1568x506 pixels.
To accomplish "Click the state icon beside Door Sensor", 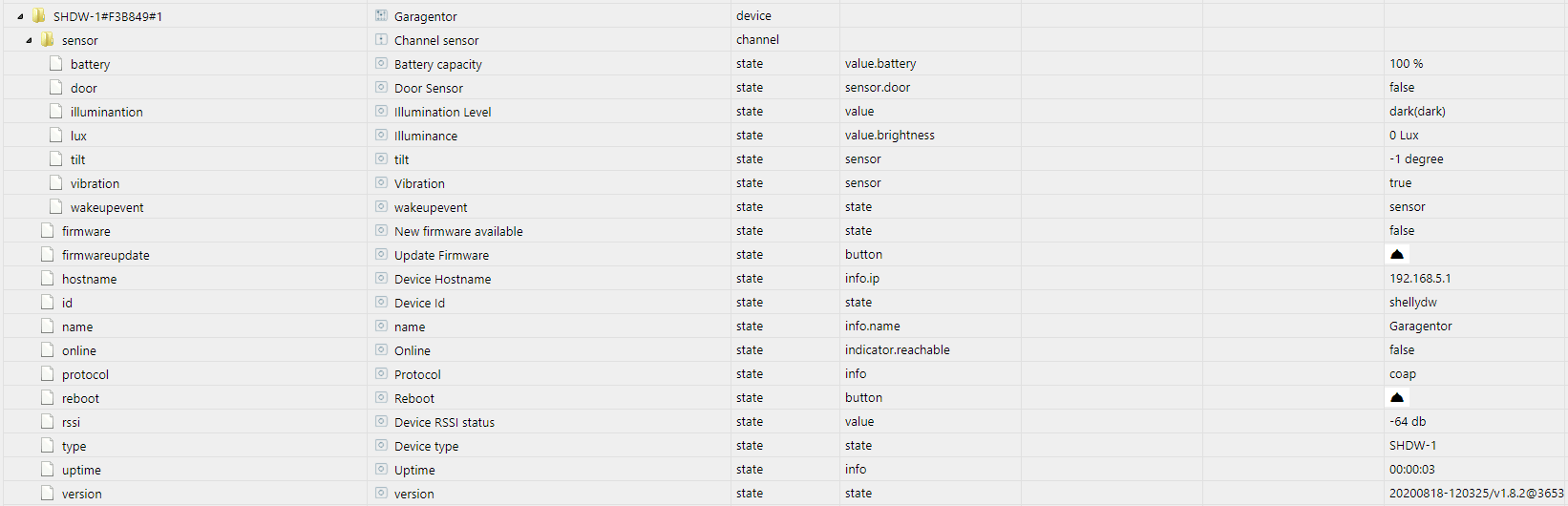I will [x=381, y=87].
